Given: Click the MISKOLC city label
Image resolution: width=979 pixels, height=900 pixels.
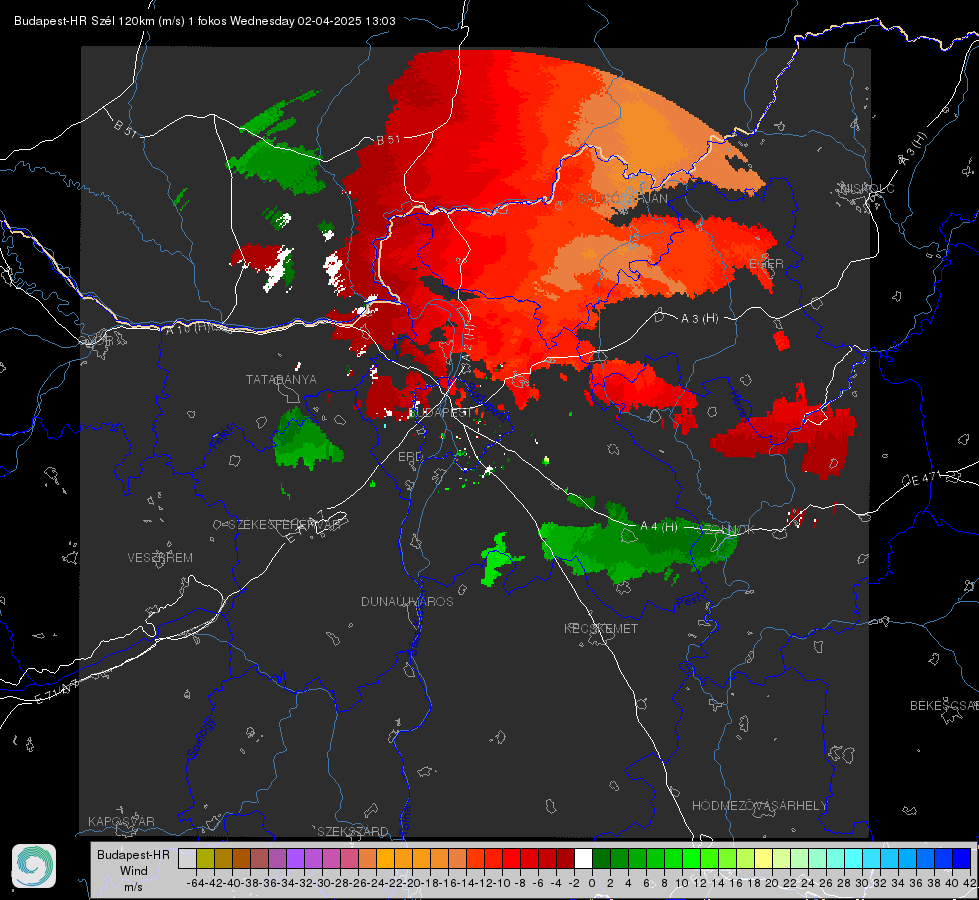Looking at the screenshot, I should 867,188.
